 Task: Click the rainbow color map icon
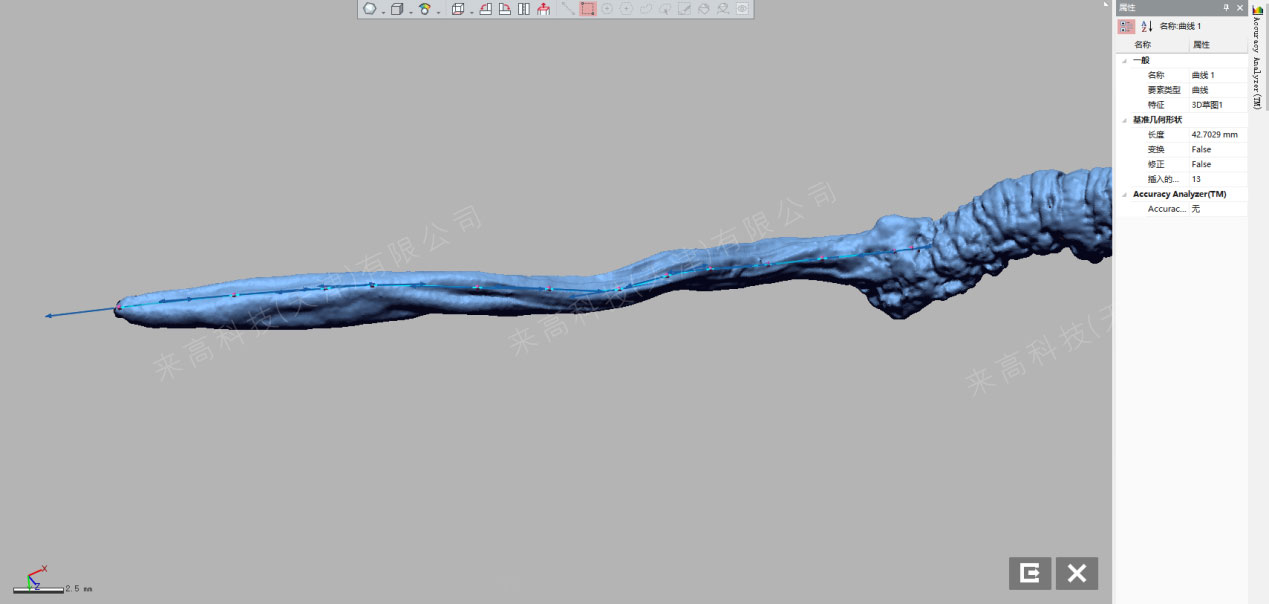coord(425,9)
